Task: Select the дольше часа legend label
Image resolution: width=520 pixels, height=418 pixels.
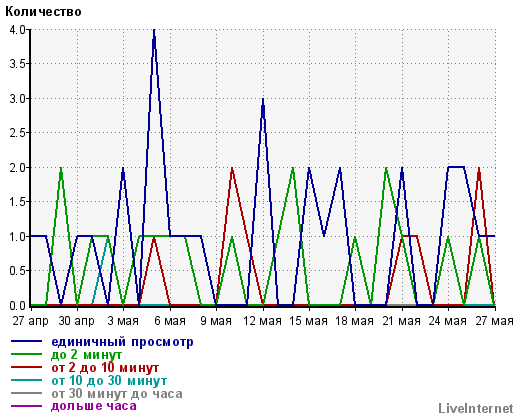Action: coord(94,406)
